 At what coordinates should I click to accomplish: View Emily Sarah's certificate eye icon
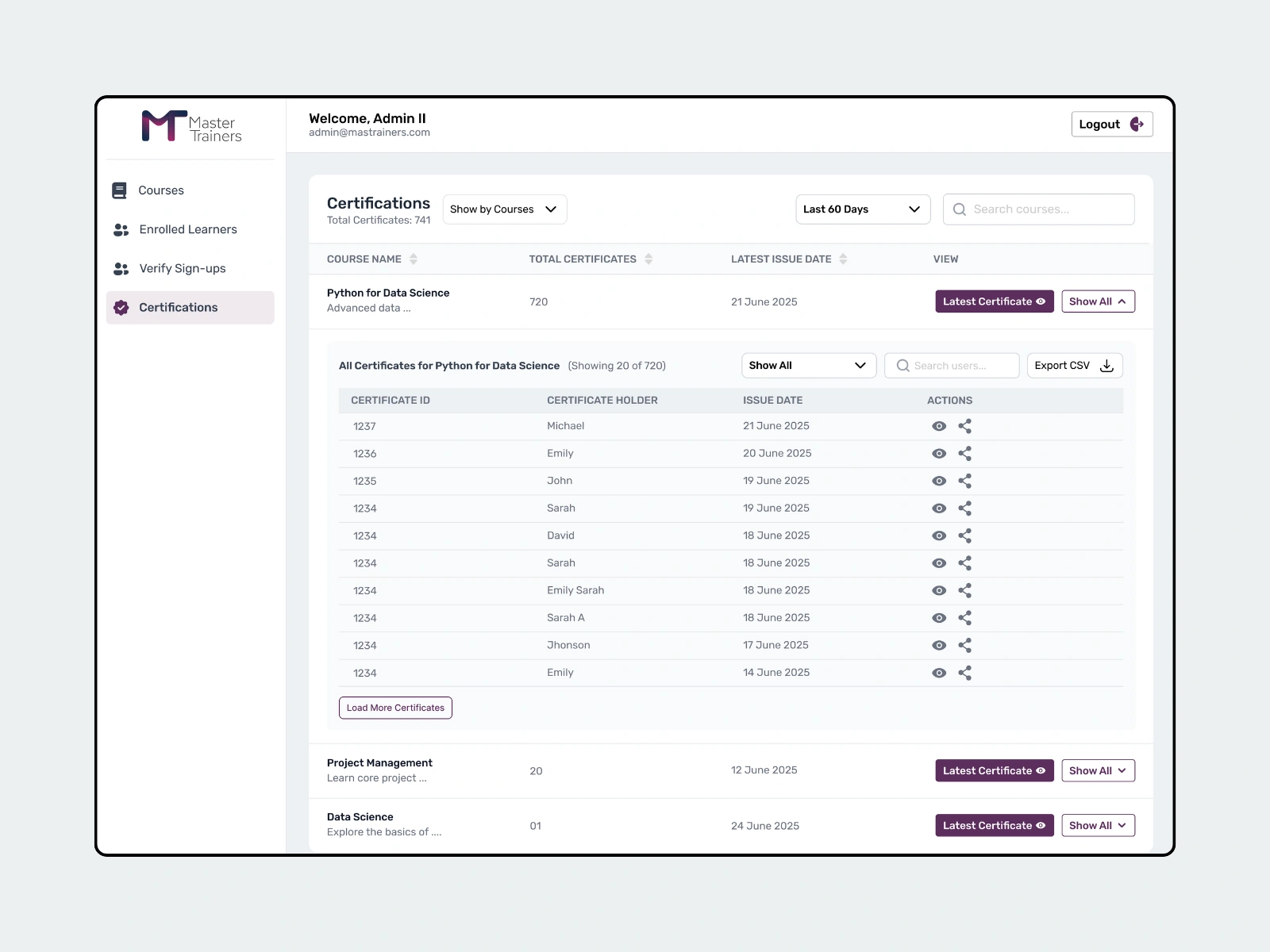(x=939, y=590)
